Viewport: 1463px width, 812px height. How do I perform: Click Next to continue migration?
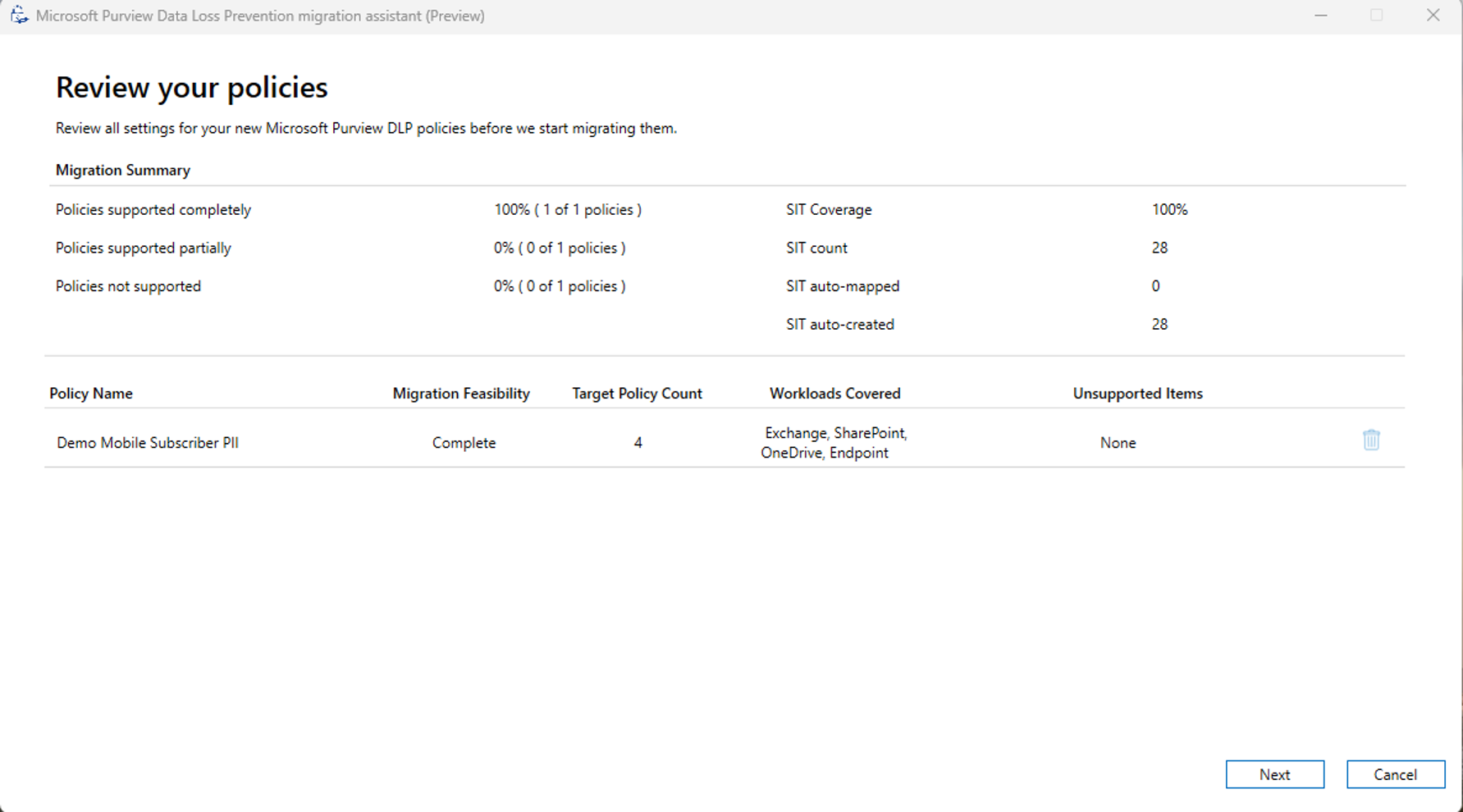(1274, 774)
